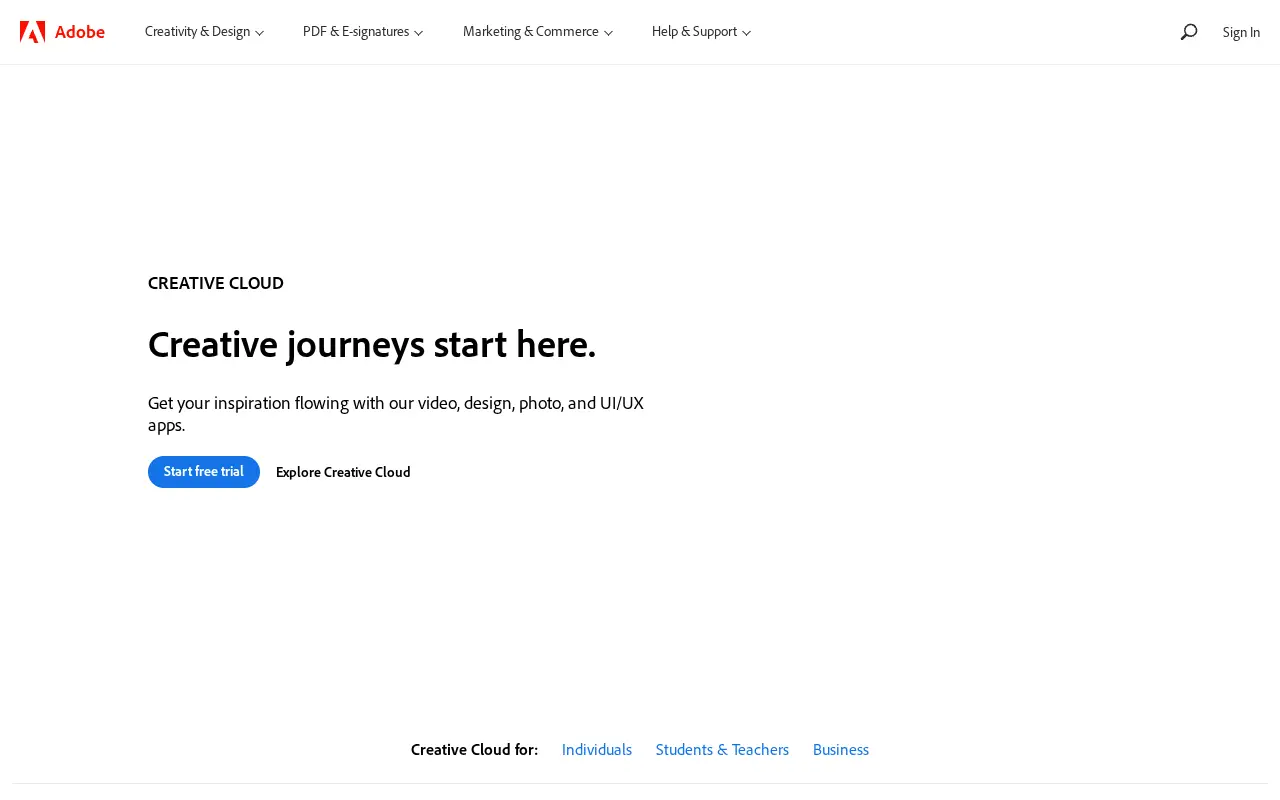Click the Adobe wordmark text
This screenshot has height=800, width=1280.
[80, 32]
